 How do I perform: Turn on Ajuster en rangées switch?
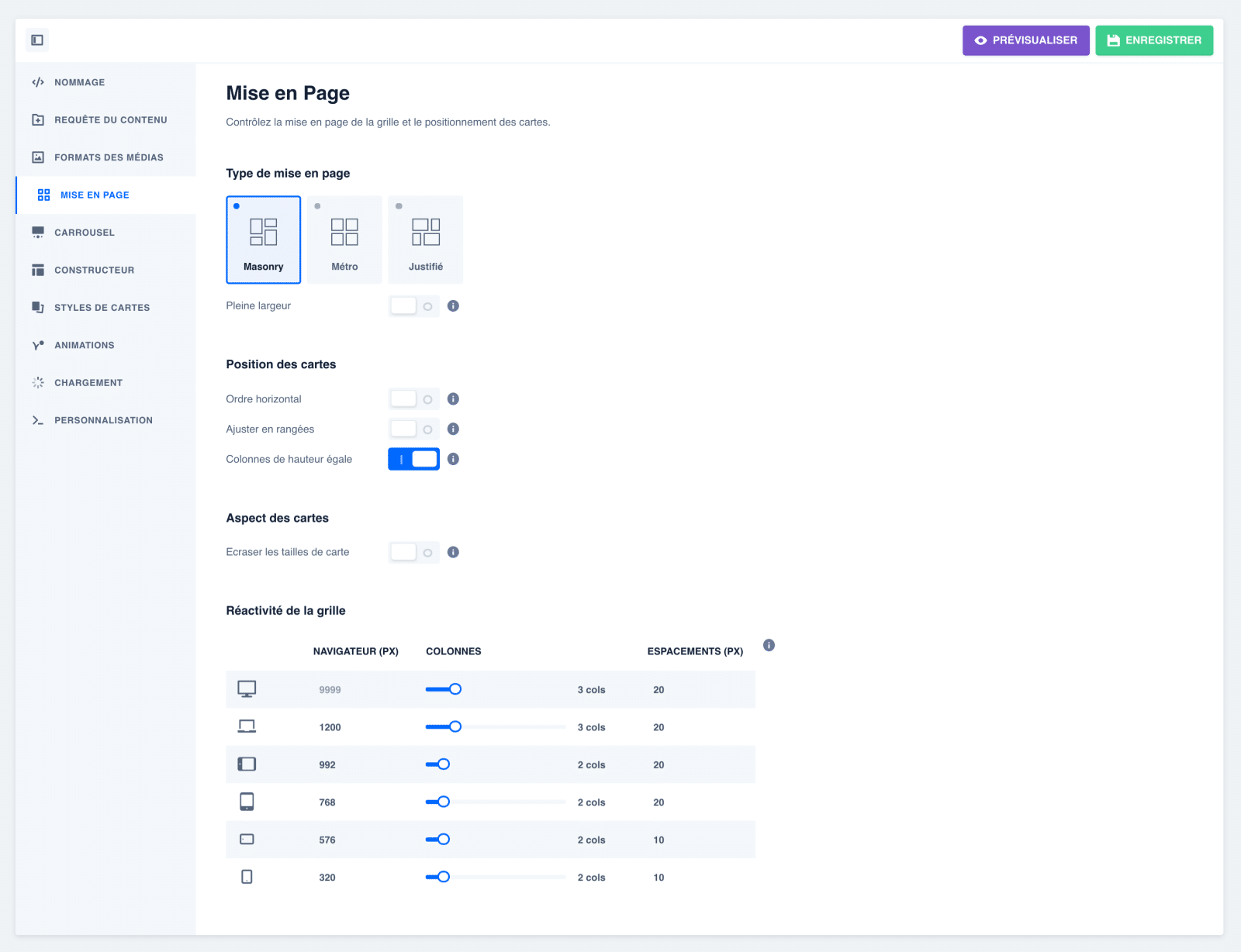[414, 429]
